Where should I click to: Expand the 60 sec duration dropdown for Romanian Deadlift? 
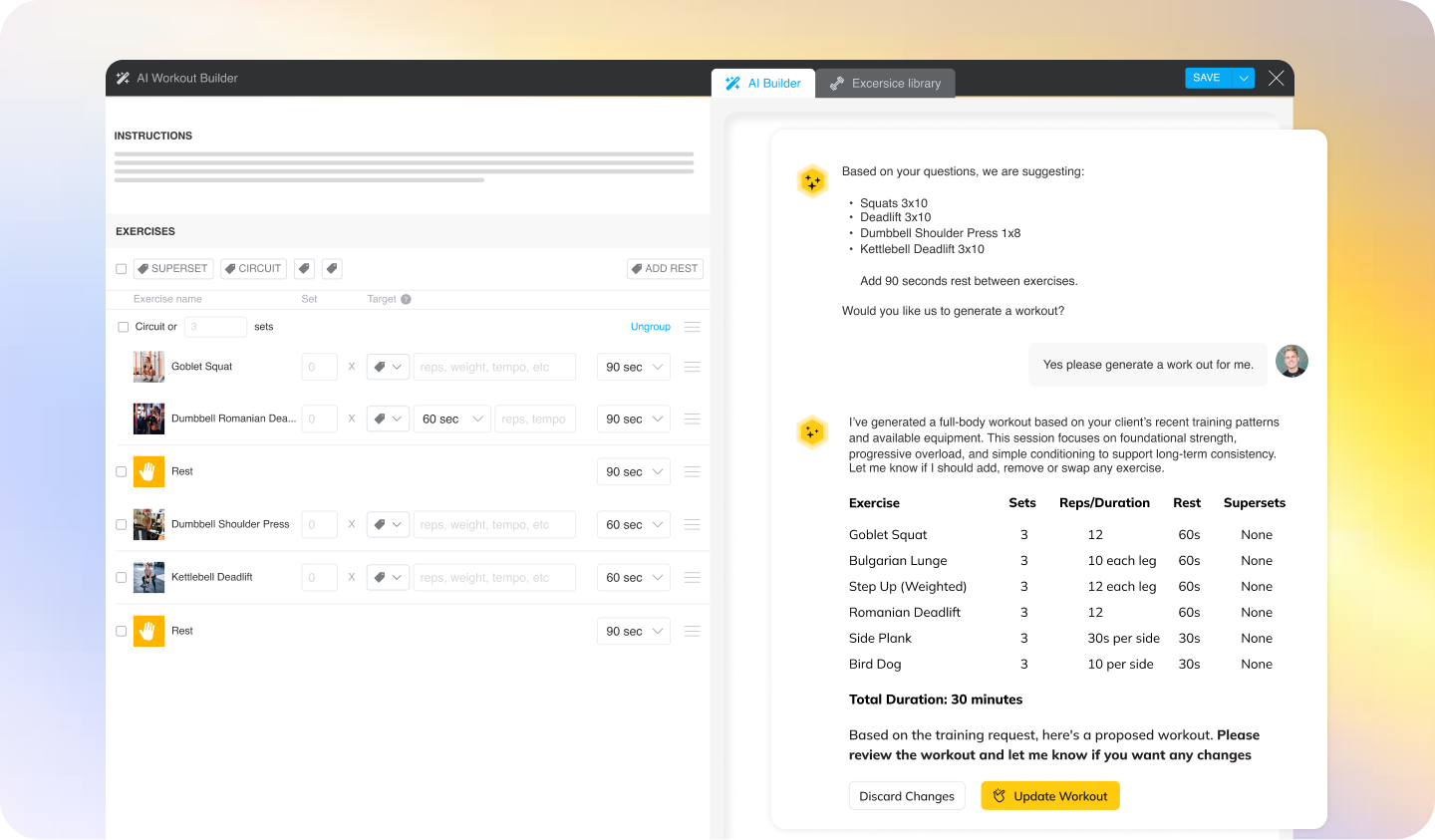click(451, 420)
